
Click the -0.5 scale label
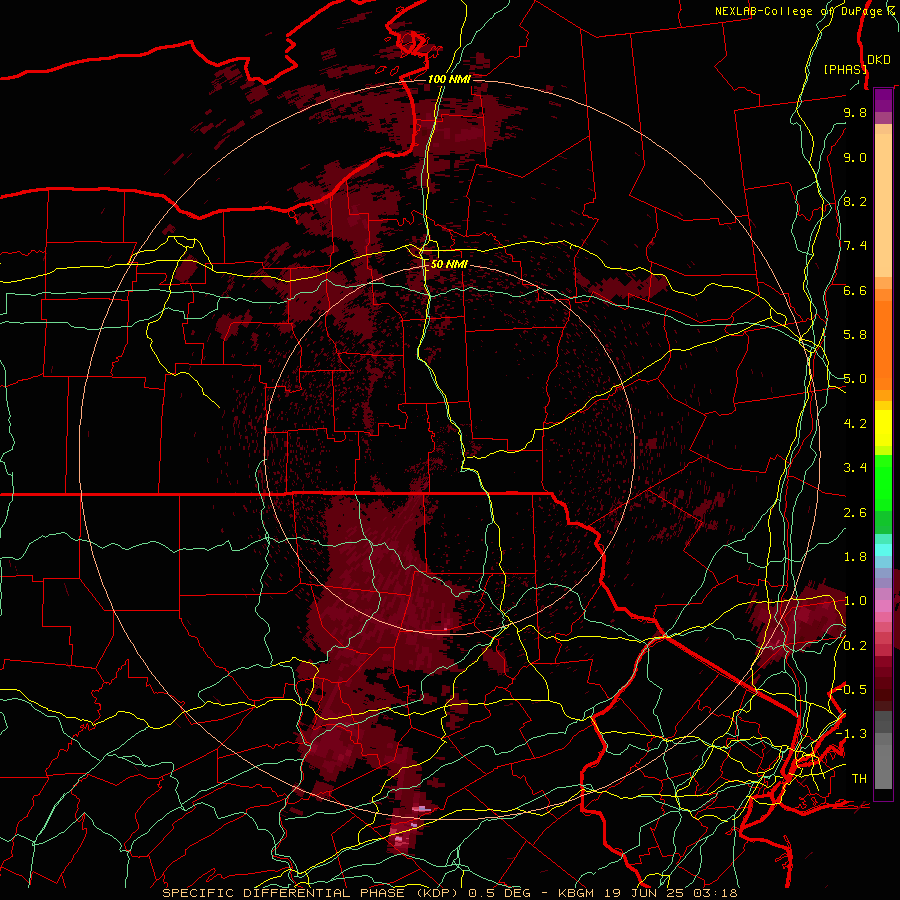[x=852, y=690]
